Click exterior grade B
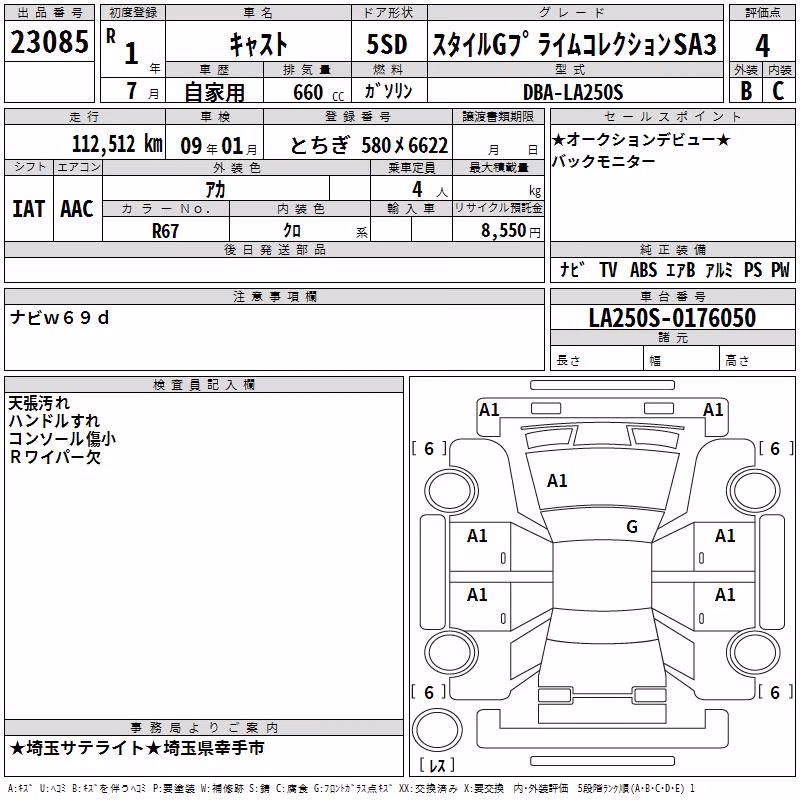Image resolution: width=800 pixels, height=800 pixels. coord(746,91)
